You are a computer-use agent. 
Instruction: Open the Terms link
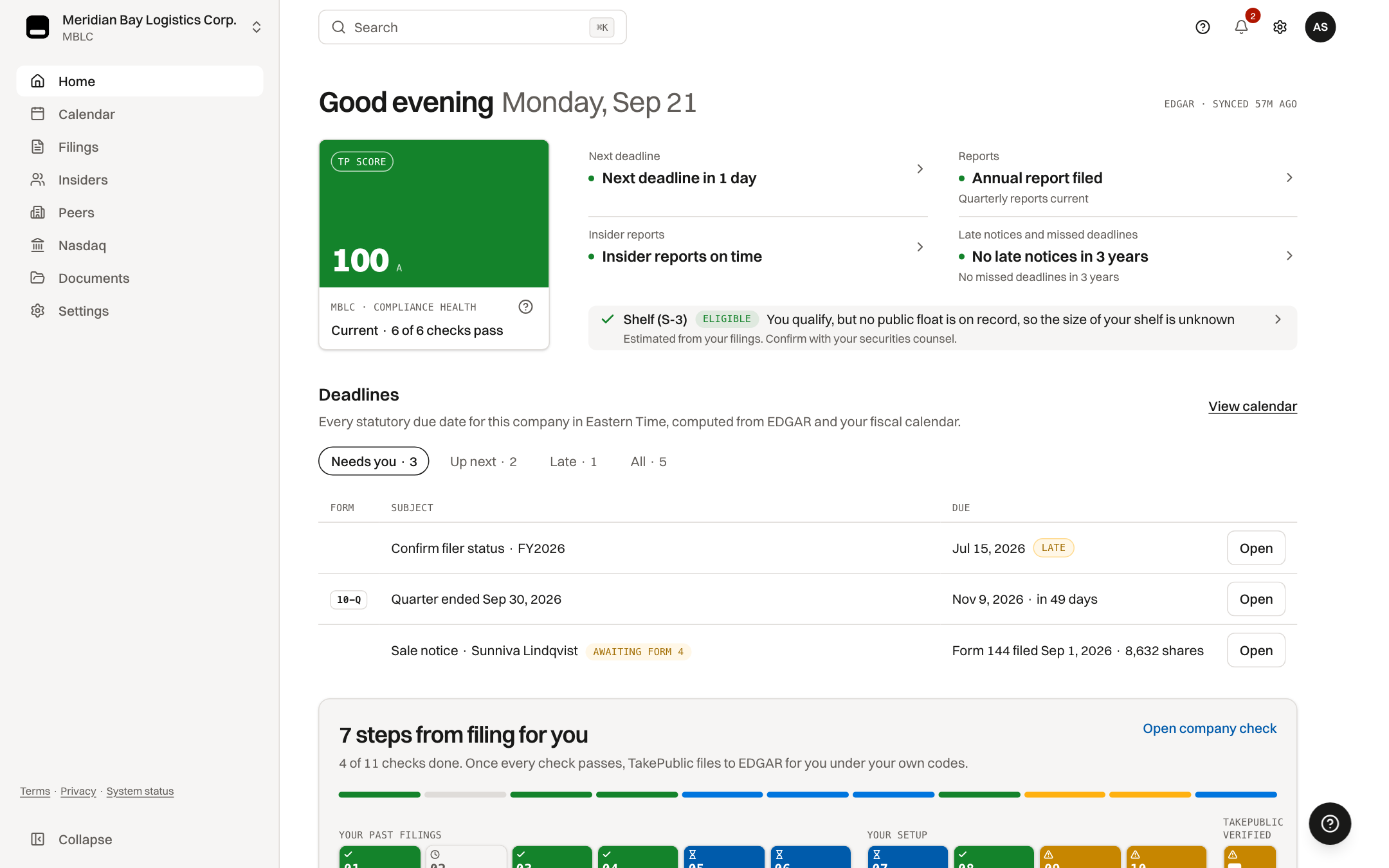point(35,791)
